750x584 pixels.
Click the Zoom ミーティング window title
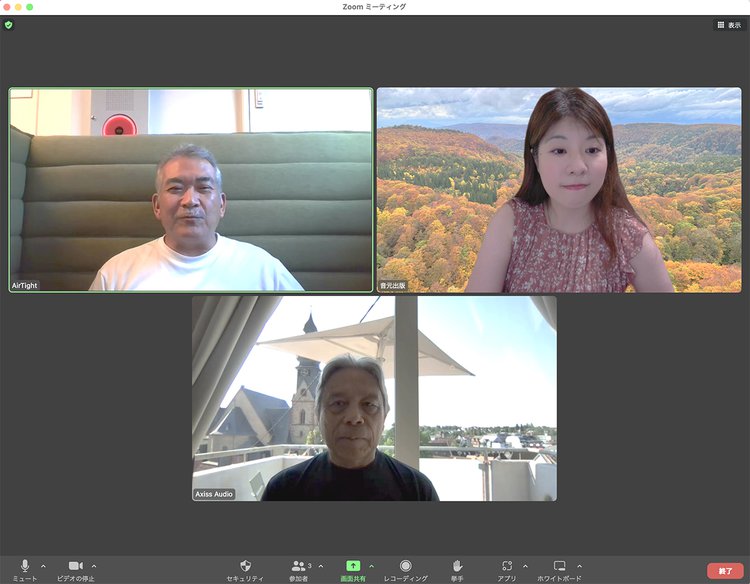(x=375, y=7)
